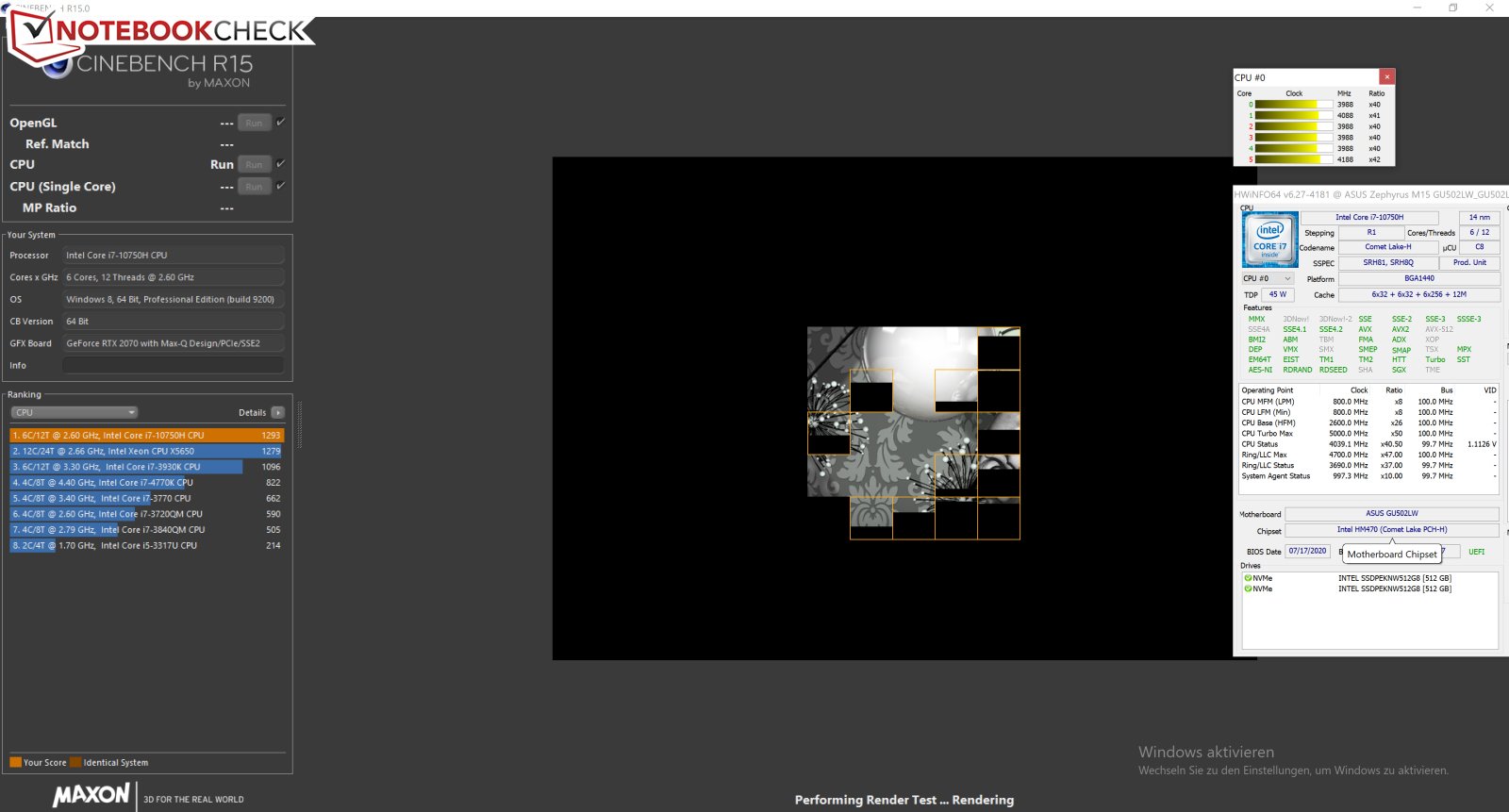The width and height of the screenshot is (1509, 812).
Task: Click the Run button for CPU (Single Core)
Action: (x=255, y=187)
